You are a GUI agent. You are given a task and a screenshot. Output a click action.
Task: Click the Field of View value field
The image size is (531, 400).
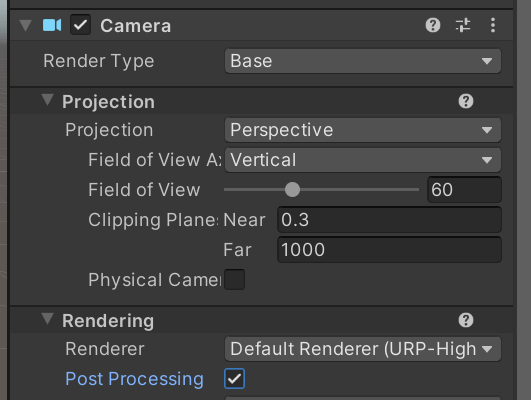pos(464,190)
